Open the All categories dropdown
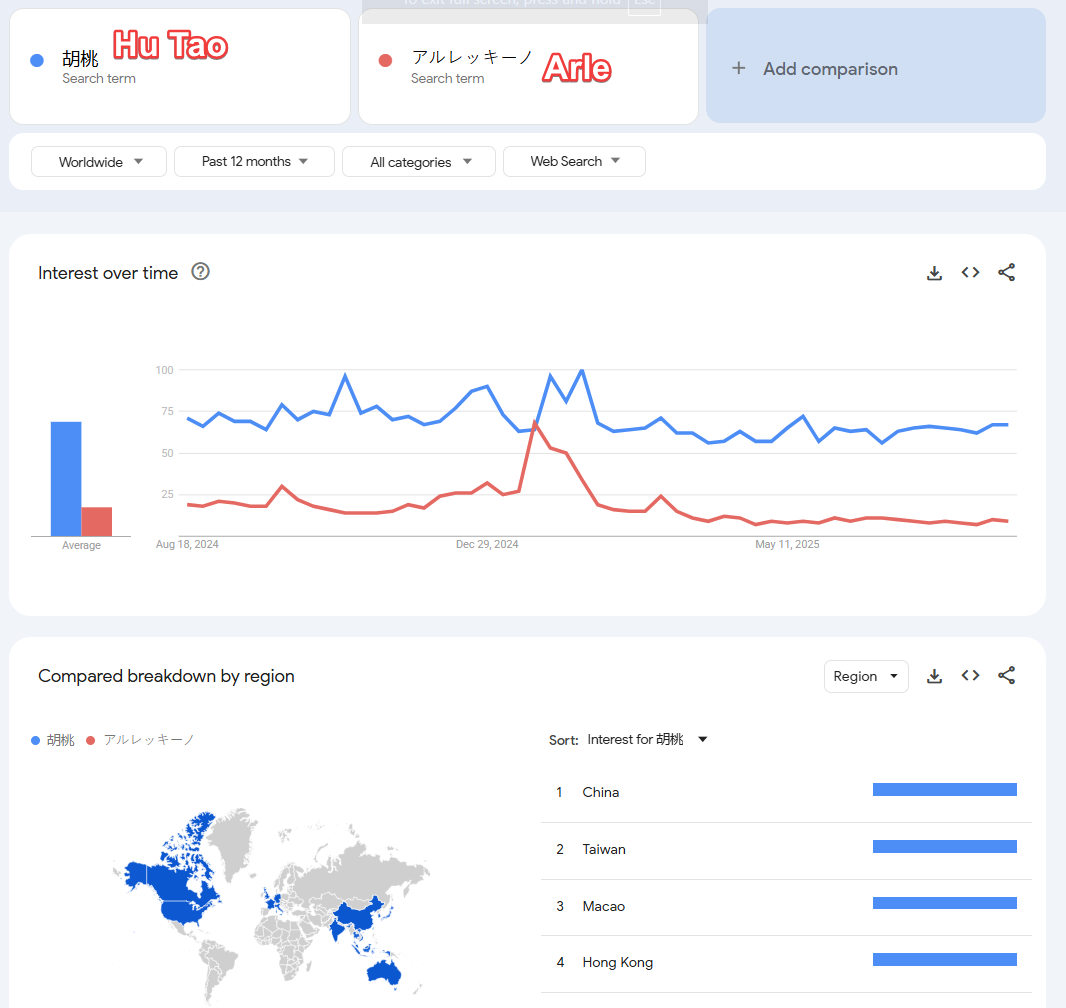The image size is (1066, 1008). [x=419, y=162]
